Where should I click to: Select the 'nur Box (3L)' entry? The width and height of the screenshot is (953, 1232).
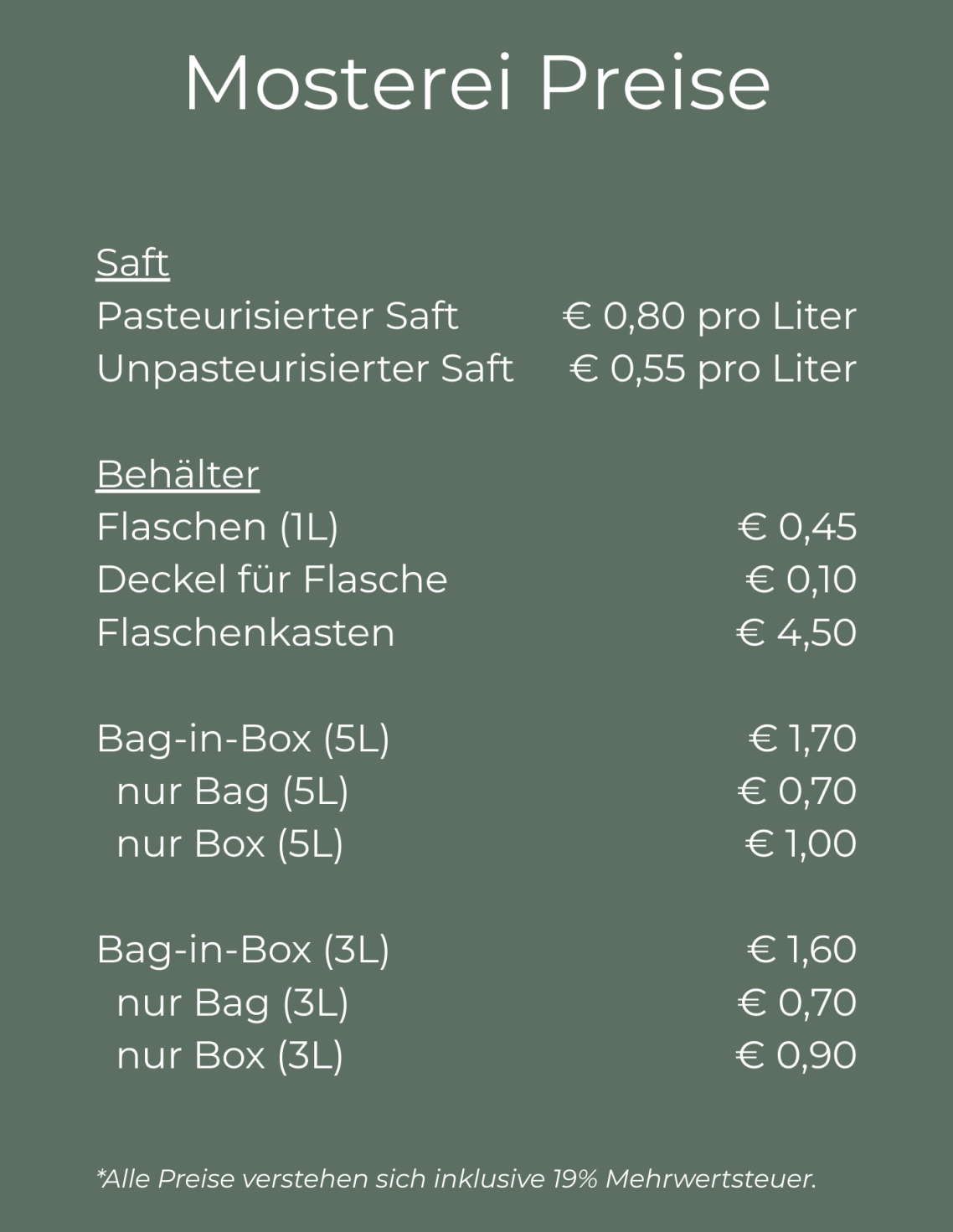[229, 1054]
